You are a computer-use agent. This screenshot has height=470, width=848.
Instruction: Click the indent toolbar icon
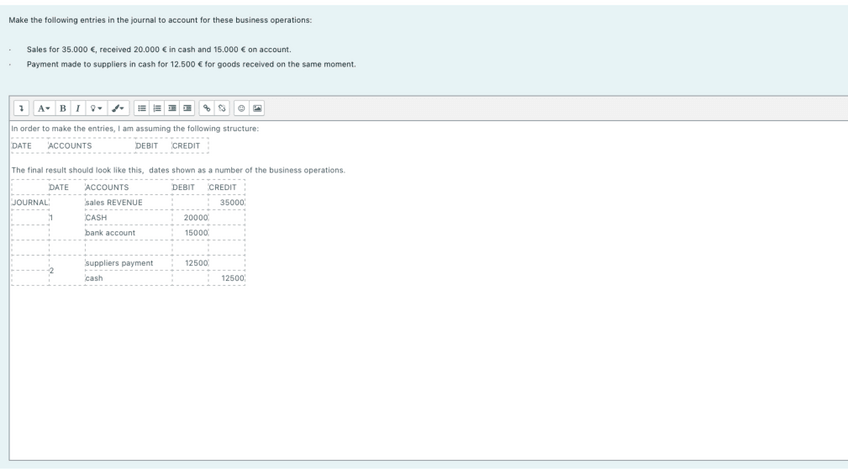pos(187,108)
